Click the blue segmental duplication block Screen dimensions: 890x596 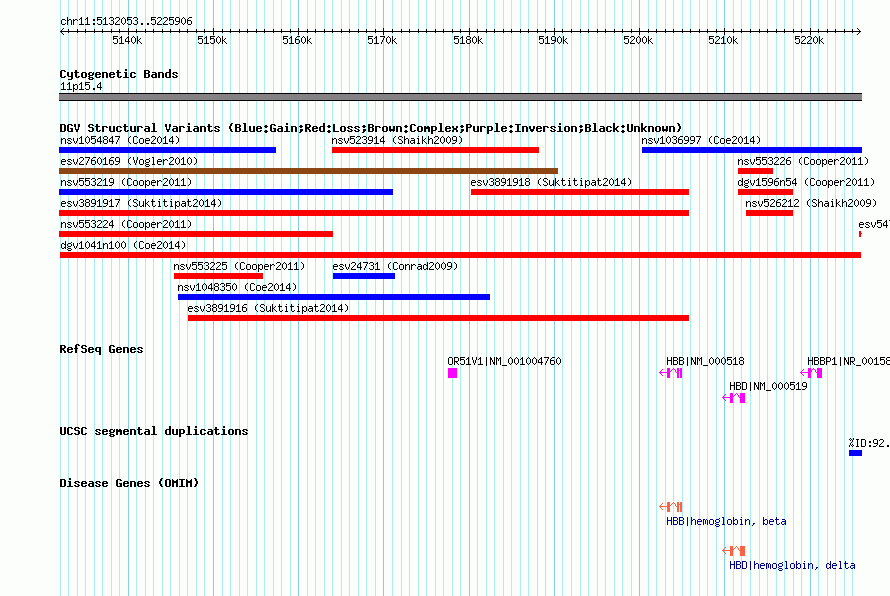click(x=855, y=453)
